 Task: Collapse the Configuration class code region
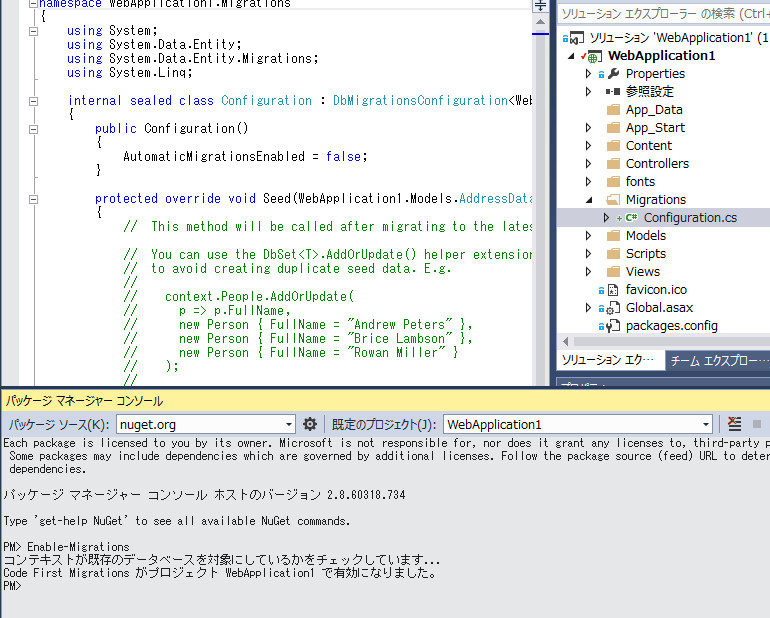(33, 101)
